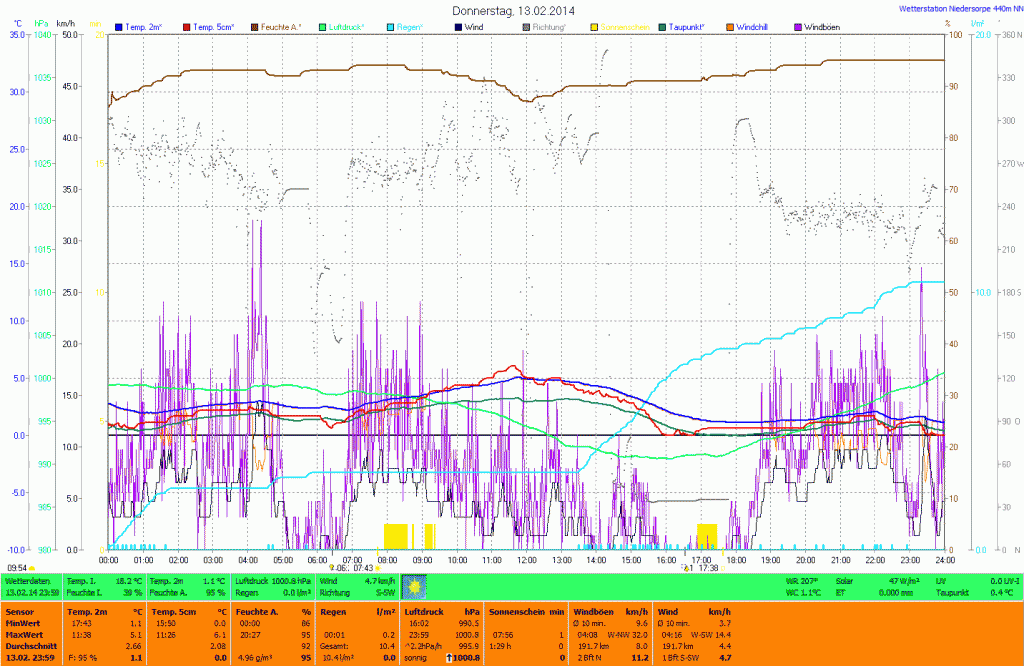Click the sunny weather icon in green bar

coord(413,587)
